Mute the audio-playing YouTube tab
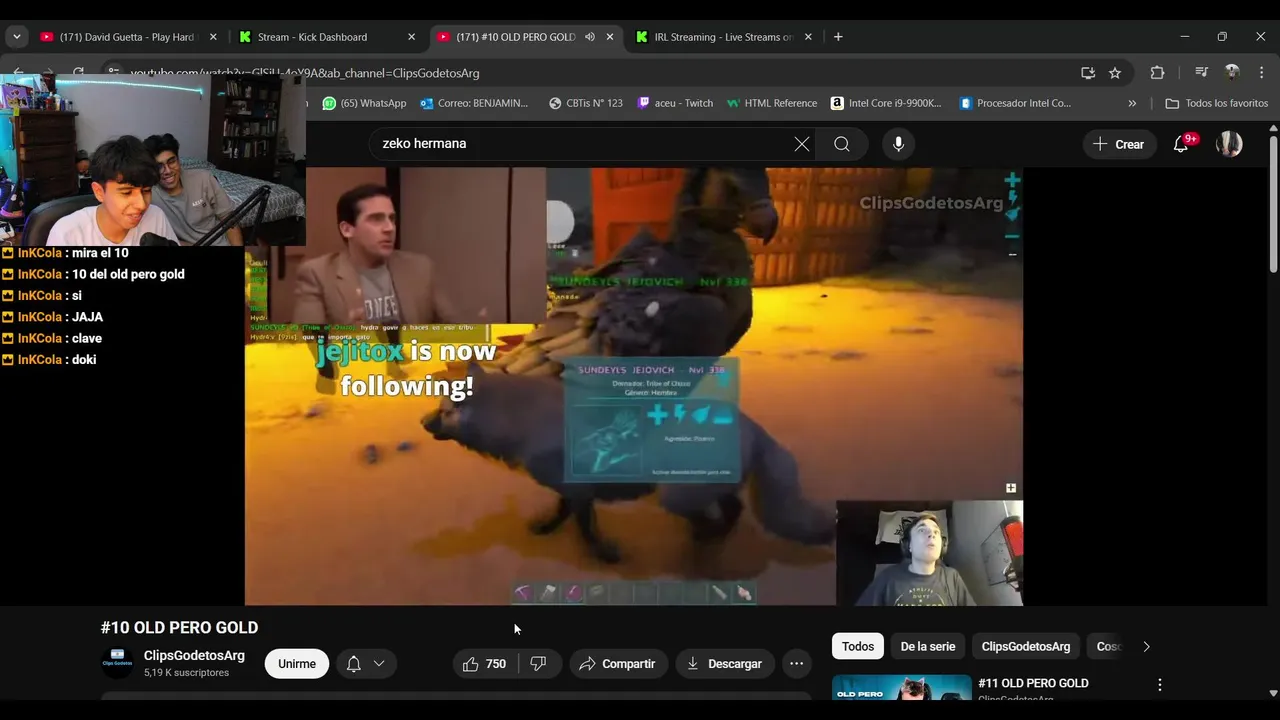Image resolution: width=1280 pixels, height=720 pixels. point(590,37)
